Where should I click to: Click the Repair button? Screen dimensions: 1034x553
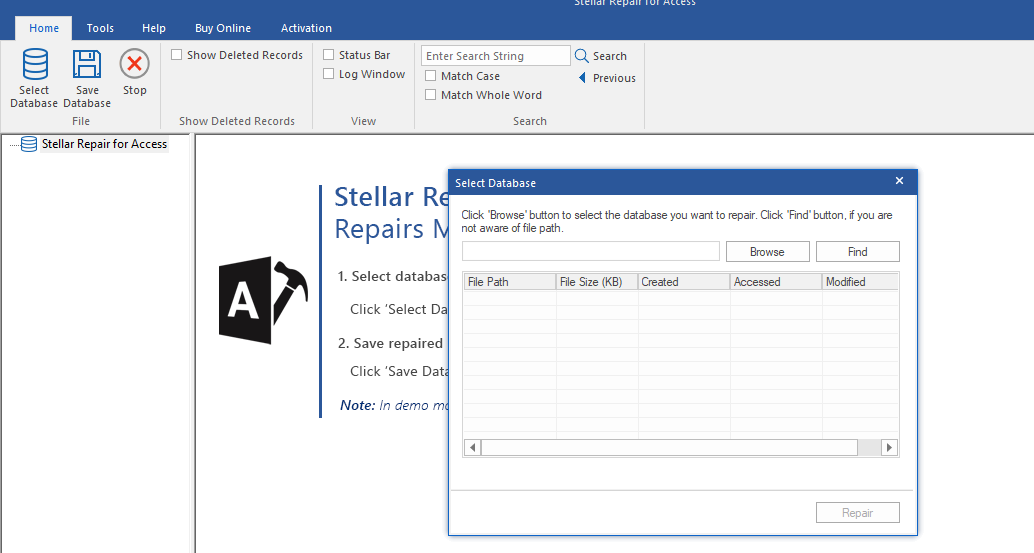pos(857,513)
